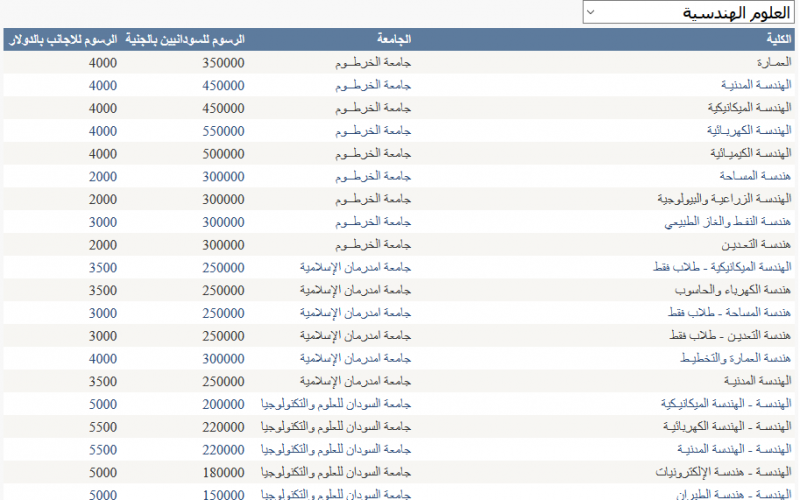Click جامعة السودان للعلوم والتكنولوجيا in هندسة الإلكترونيات row
Viewport: 800px width, 500px height.
click(336, 472)
